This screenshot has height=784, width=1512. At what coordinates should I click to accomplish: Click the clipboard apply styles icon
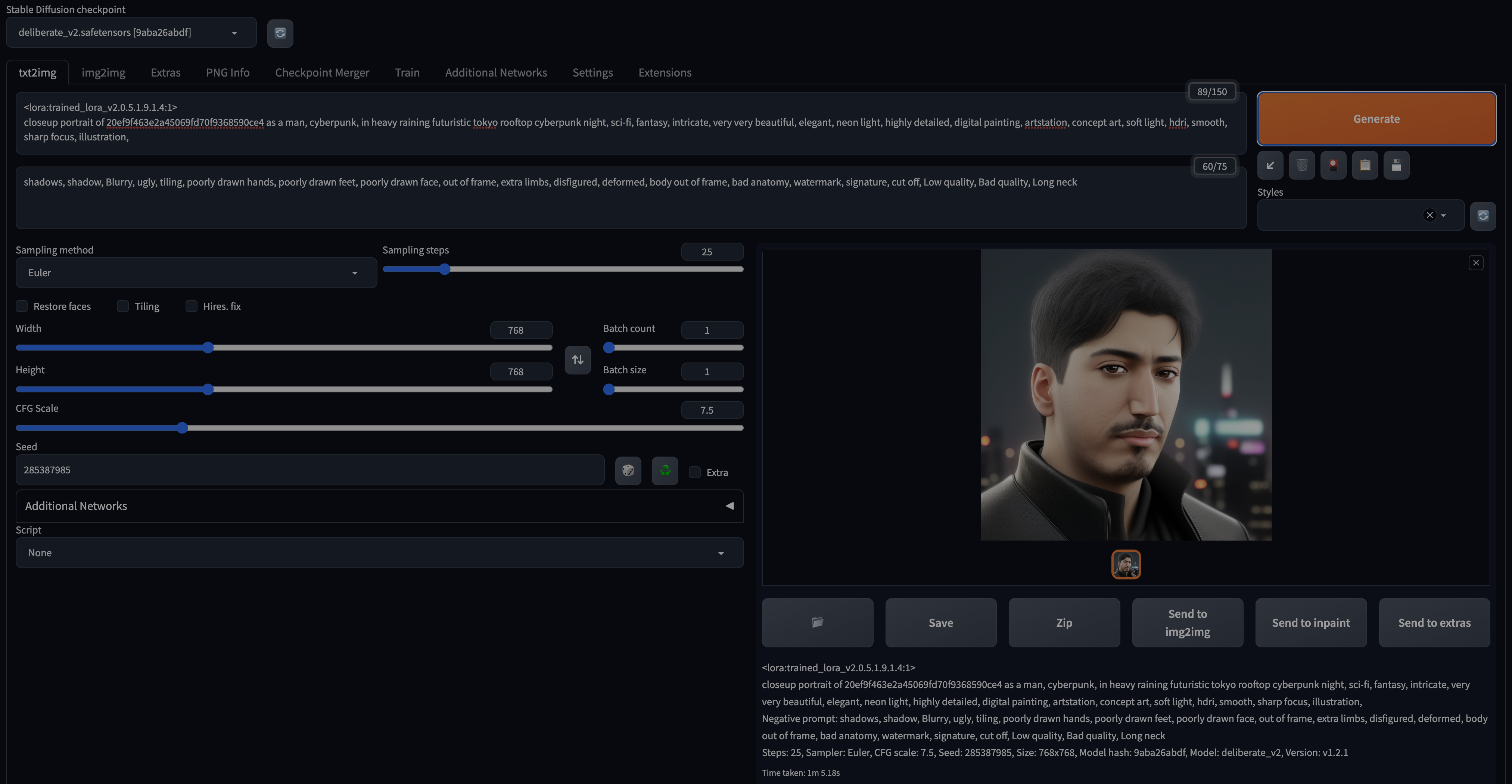(x=1365, y=165)
